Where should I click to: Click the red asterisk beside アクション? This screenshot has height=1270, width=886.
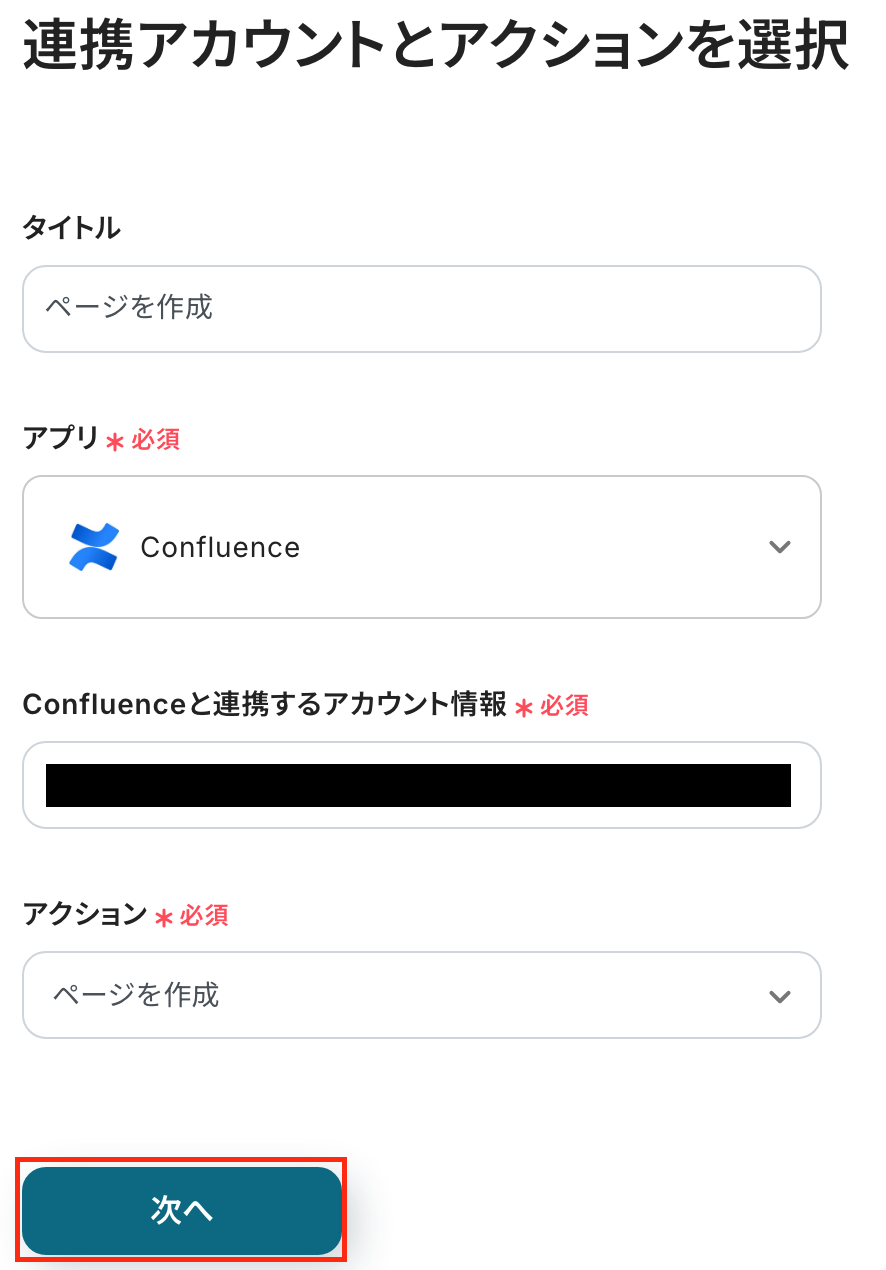pos(164,917)
